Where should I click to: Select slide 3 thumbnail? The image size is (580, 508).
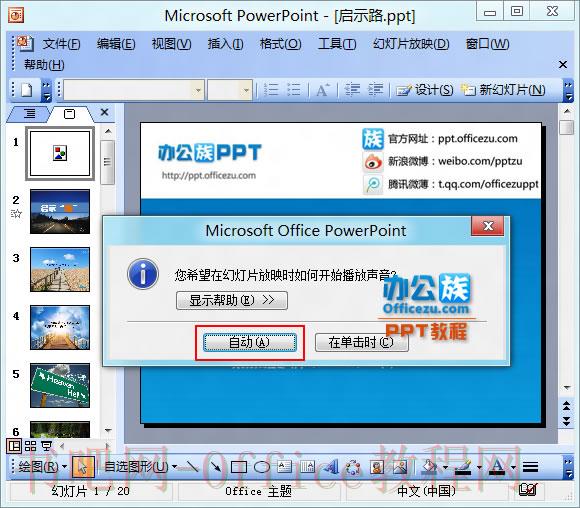pyautogui.click(x=60, y=269)
